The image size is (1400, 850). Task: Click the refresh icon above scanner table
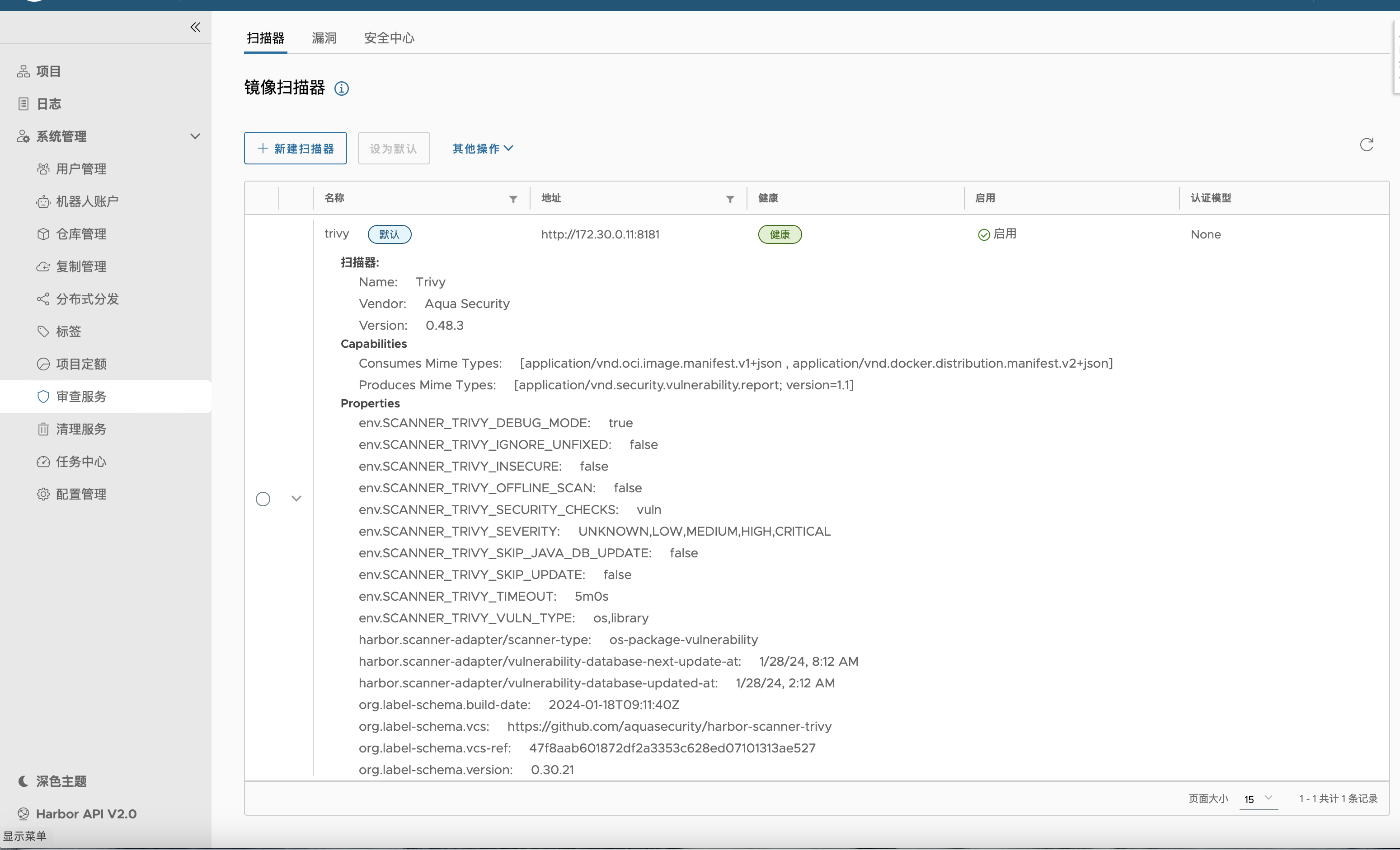pos(1366,145)
